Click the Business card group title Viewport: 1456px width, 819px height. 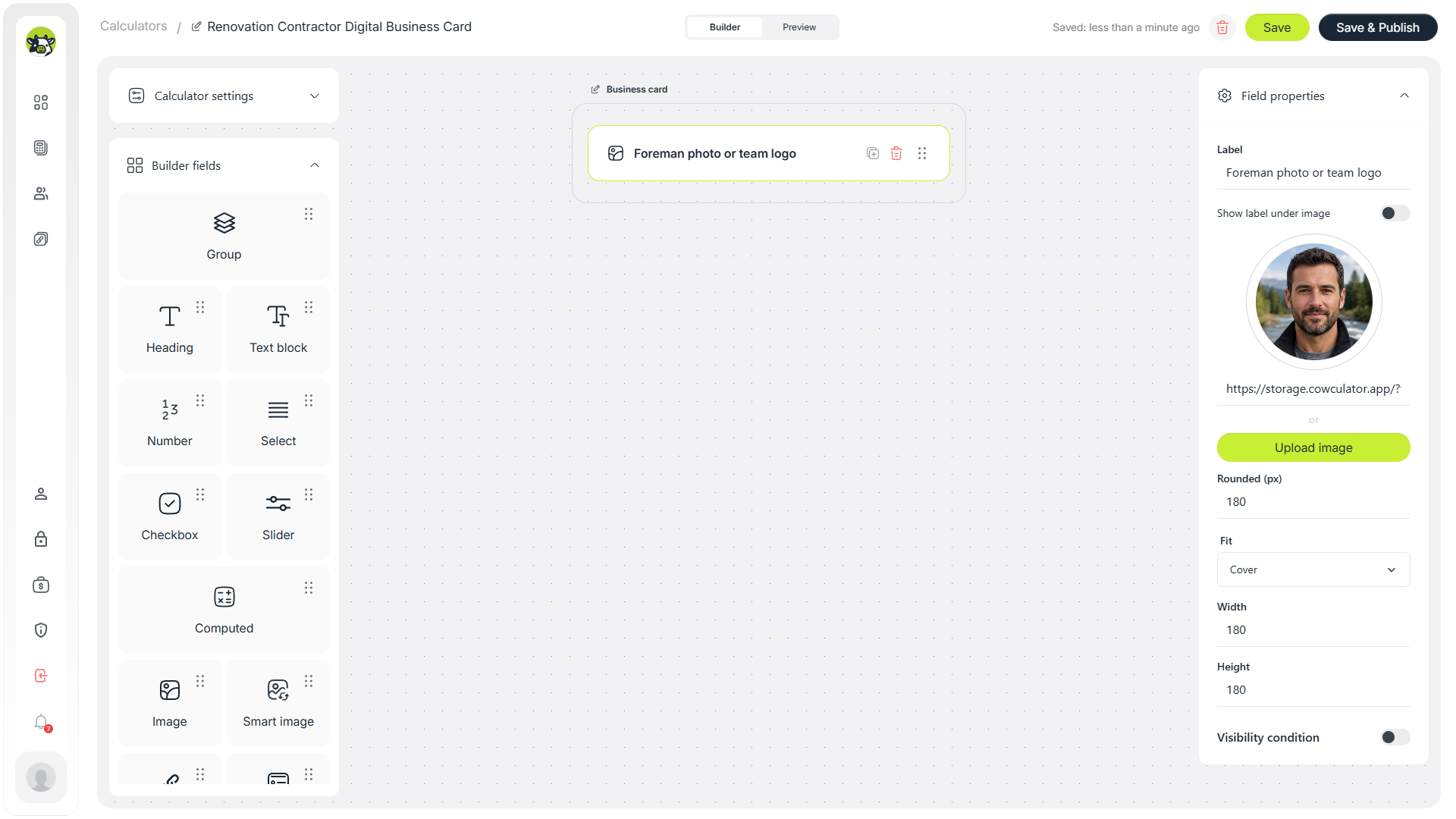coord(637,89)
